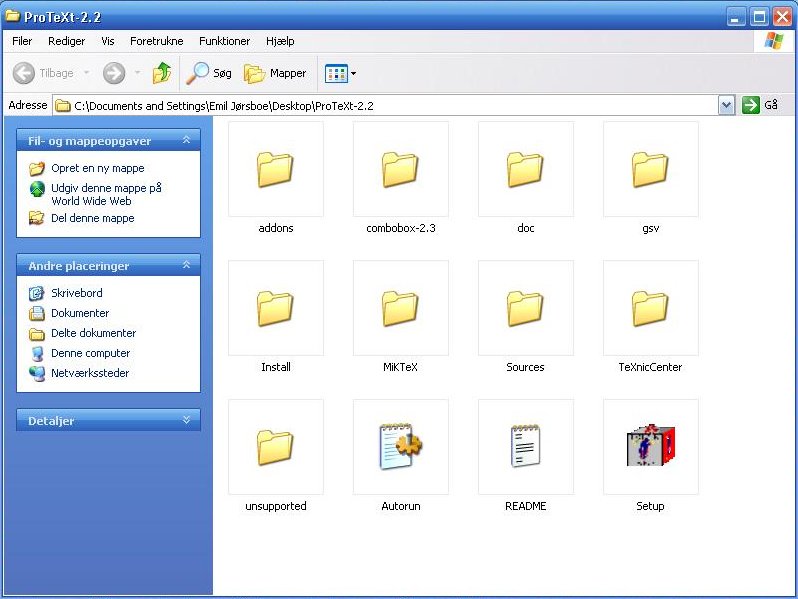Go up one folder level
Viewport: 798px width, 599px height.
(x=162, y=73)
